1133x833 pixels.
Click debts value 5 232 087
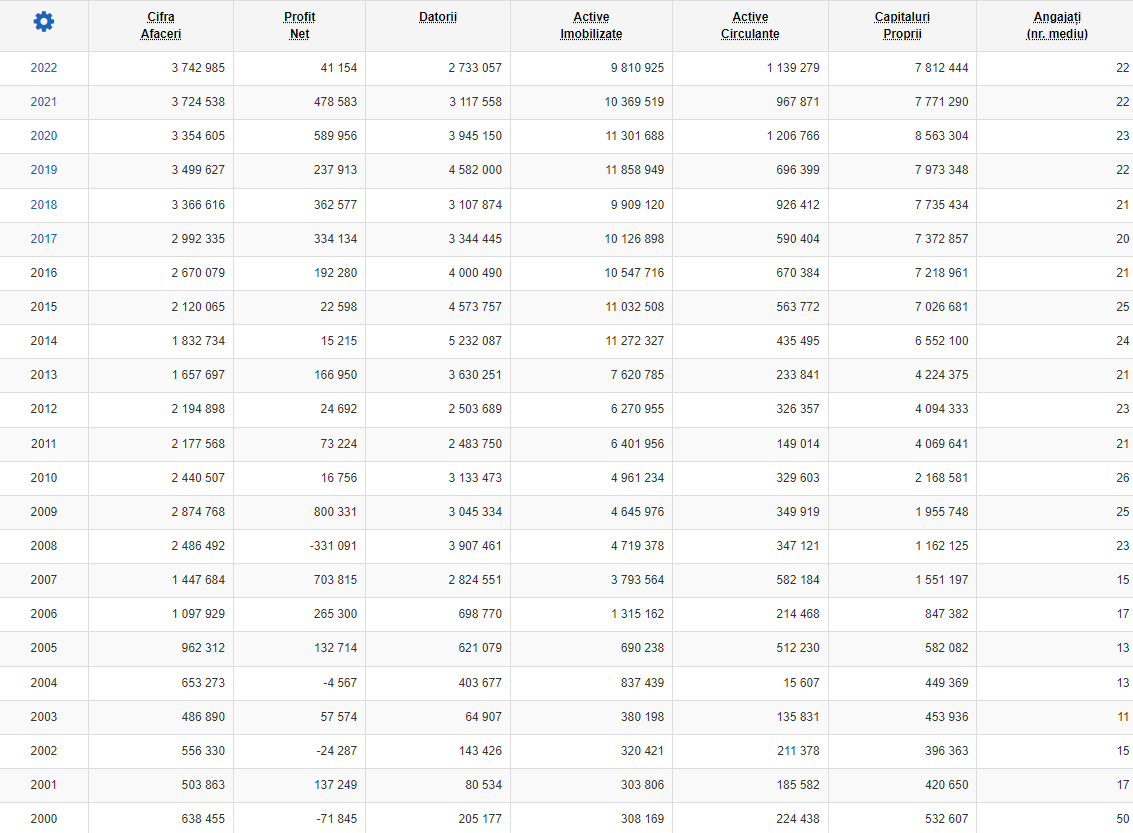point(475,340)
